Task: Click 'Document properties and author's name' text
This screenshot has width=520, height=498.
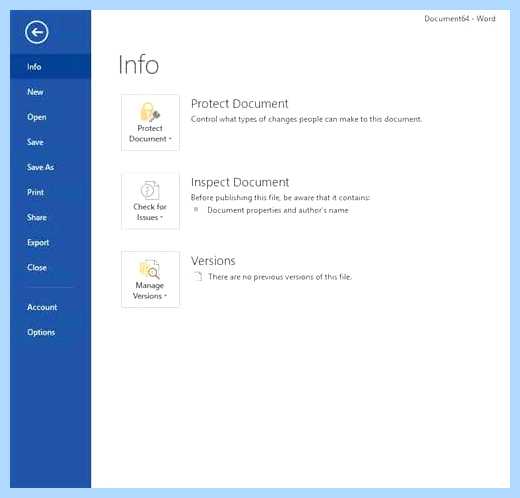Action: coord(278,210)
